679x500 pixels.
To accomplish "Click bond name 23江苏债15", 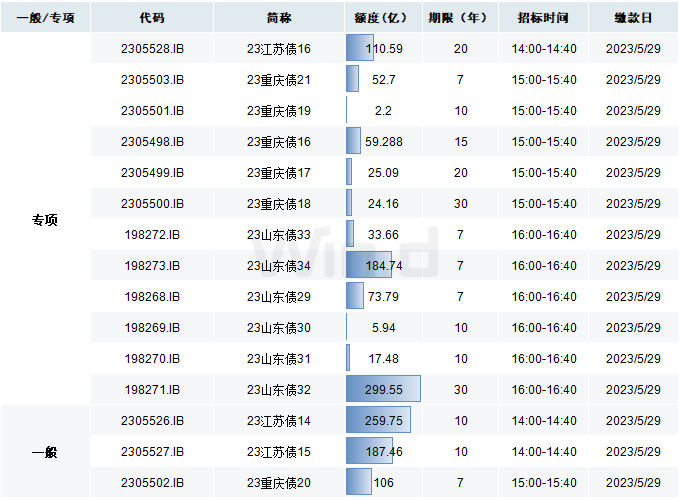I will click(279, 452).
